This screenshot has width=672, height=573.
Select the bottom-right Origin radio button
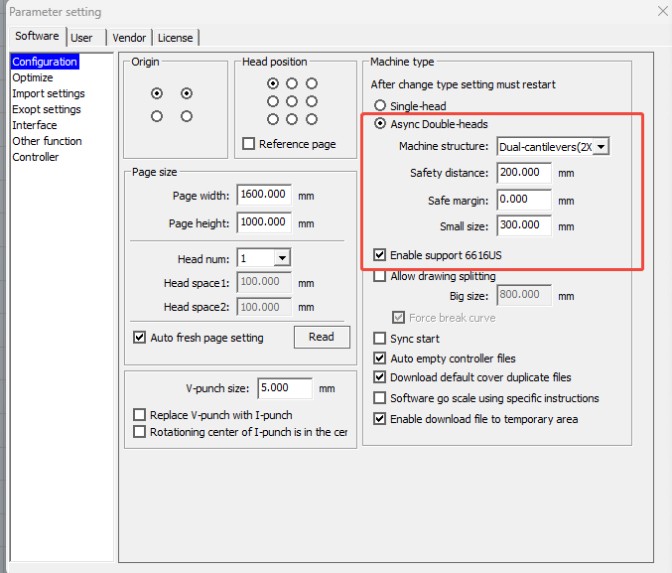click(x=186, y=116)
